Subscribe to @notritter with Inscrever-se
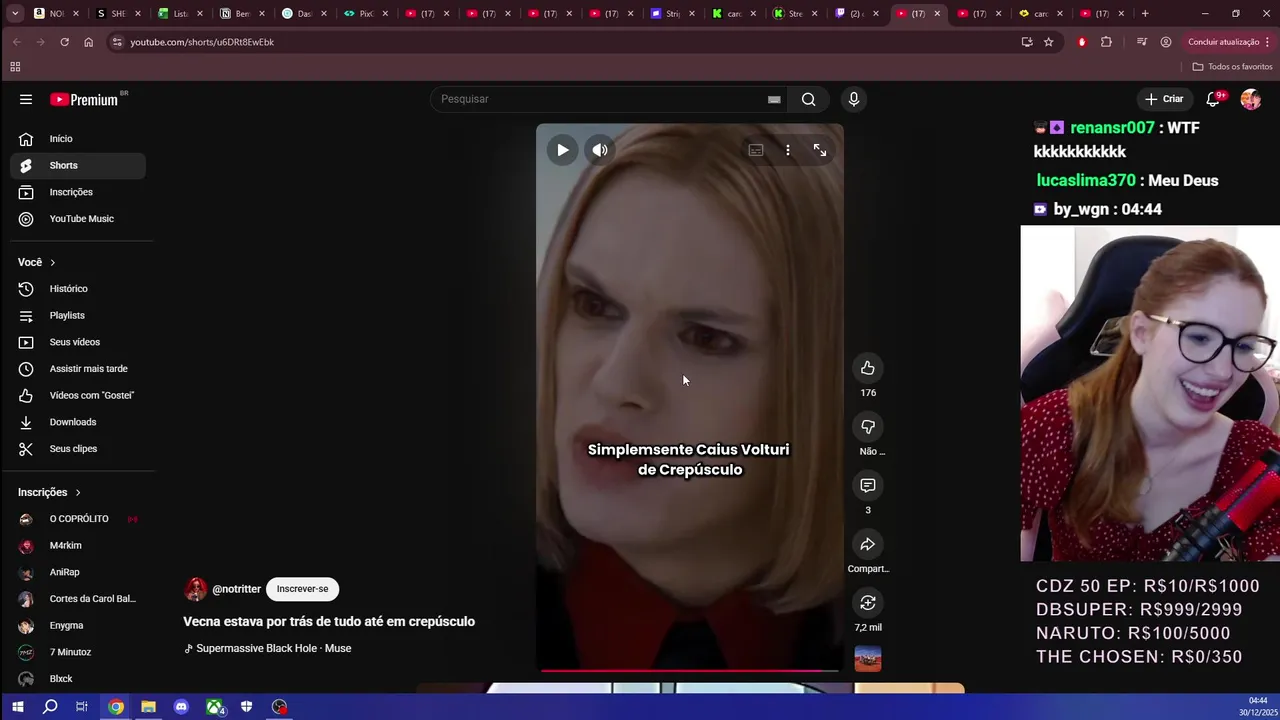 [302, 589]
